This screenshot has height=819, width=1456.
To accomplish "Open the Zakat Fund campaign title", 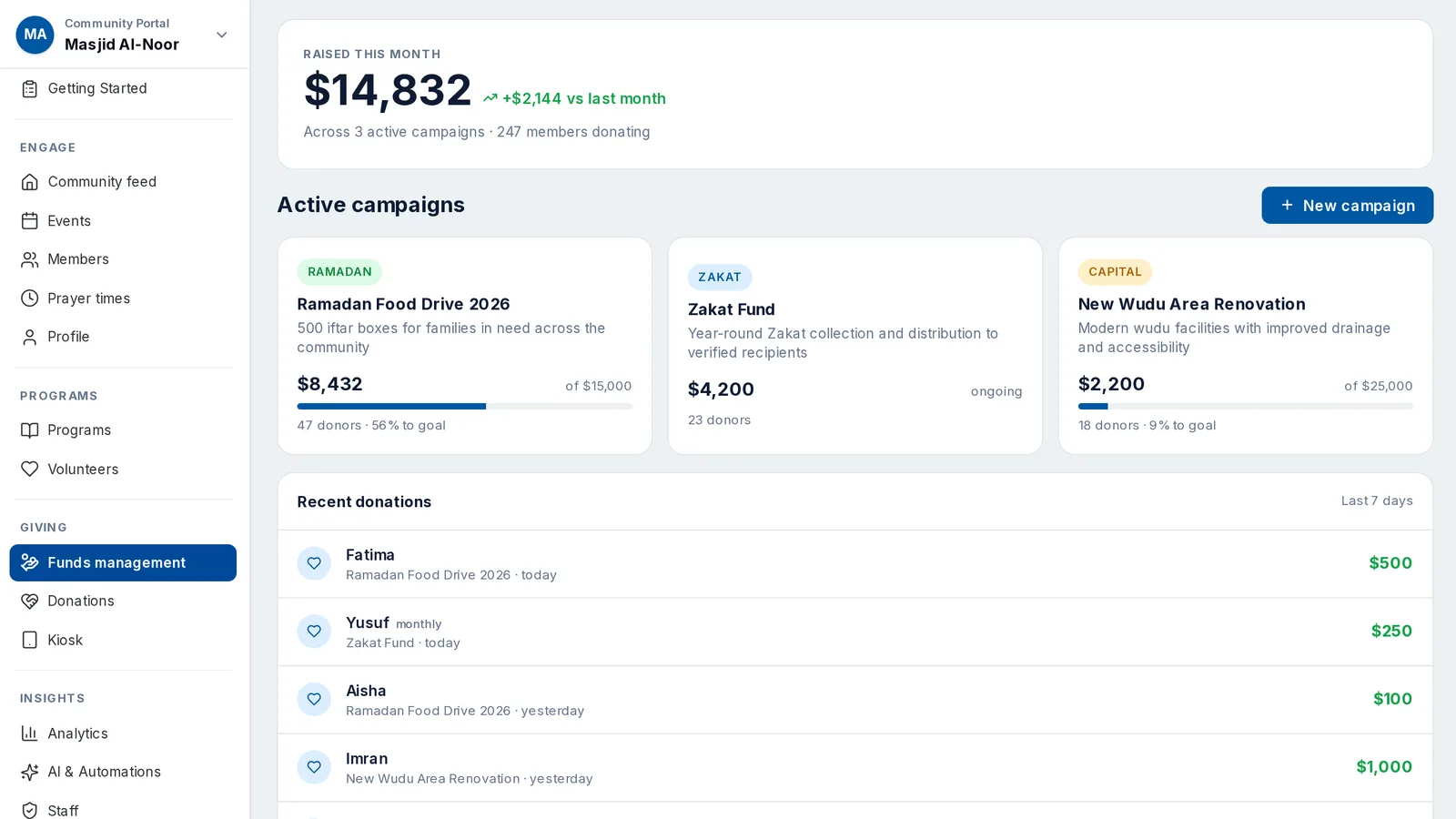I will pyautogui.click(x=732, y=309).
